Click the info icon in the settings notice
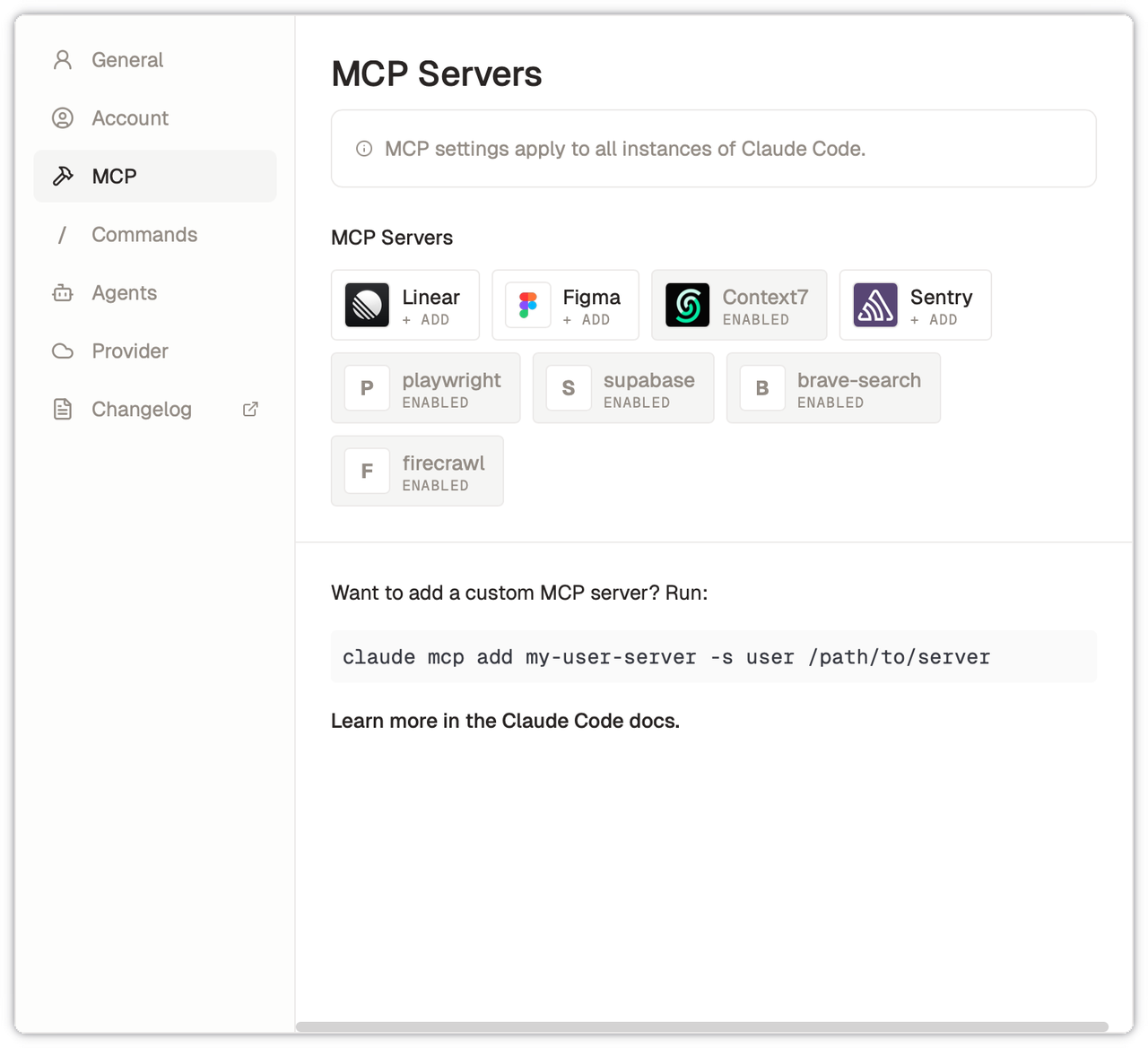 (x=364, y=149)
